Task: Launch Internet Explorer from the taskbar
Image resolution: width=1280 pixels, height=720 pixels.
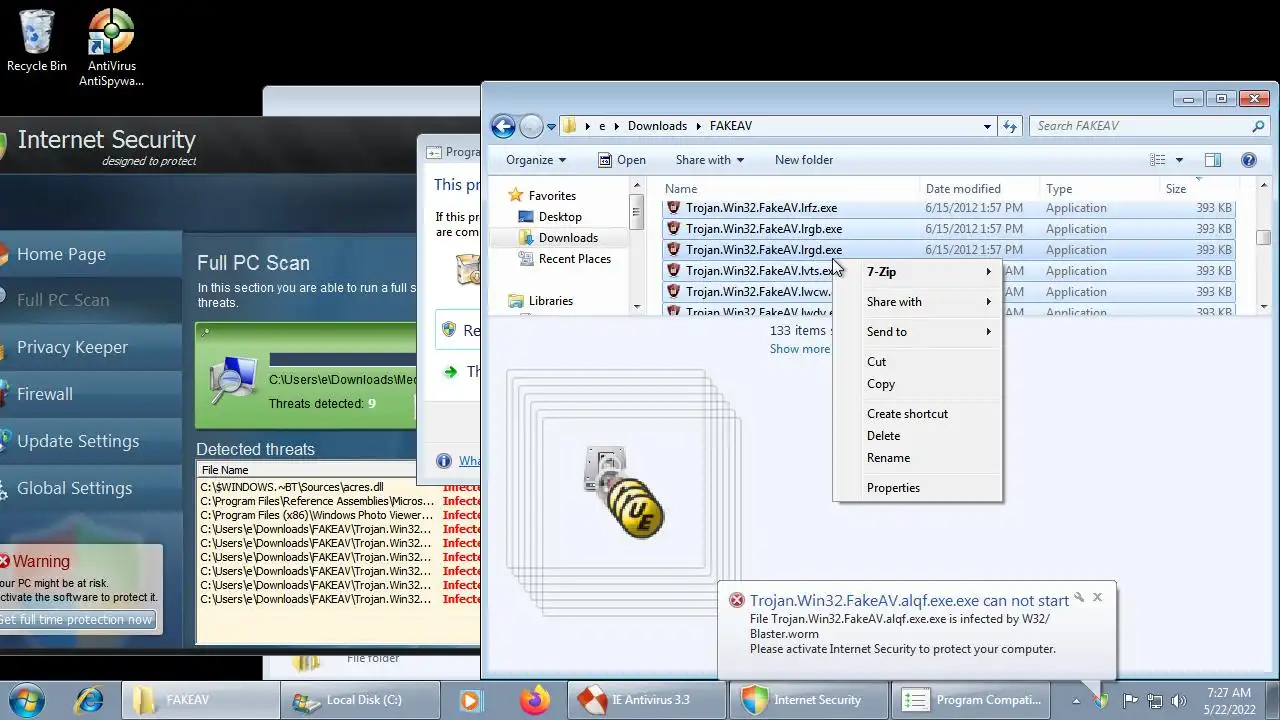Action: click(88, 700)
